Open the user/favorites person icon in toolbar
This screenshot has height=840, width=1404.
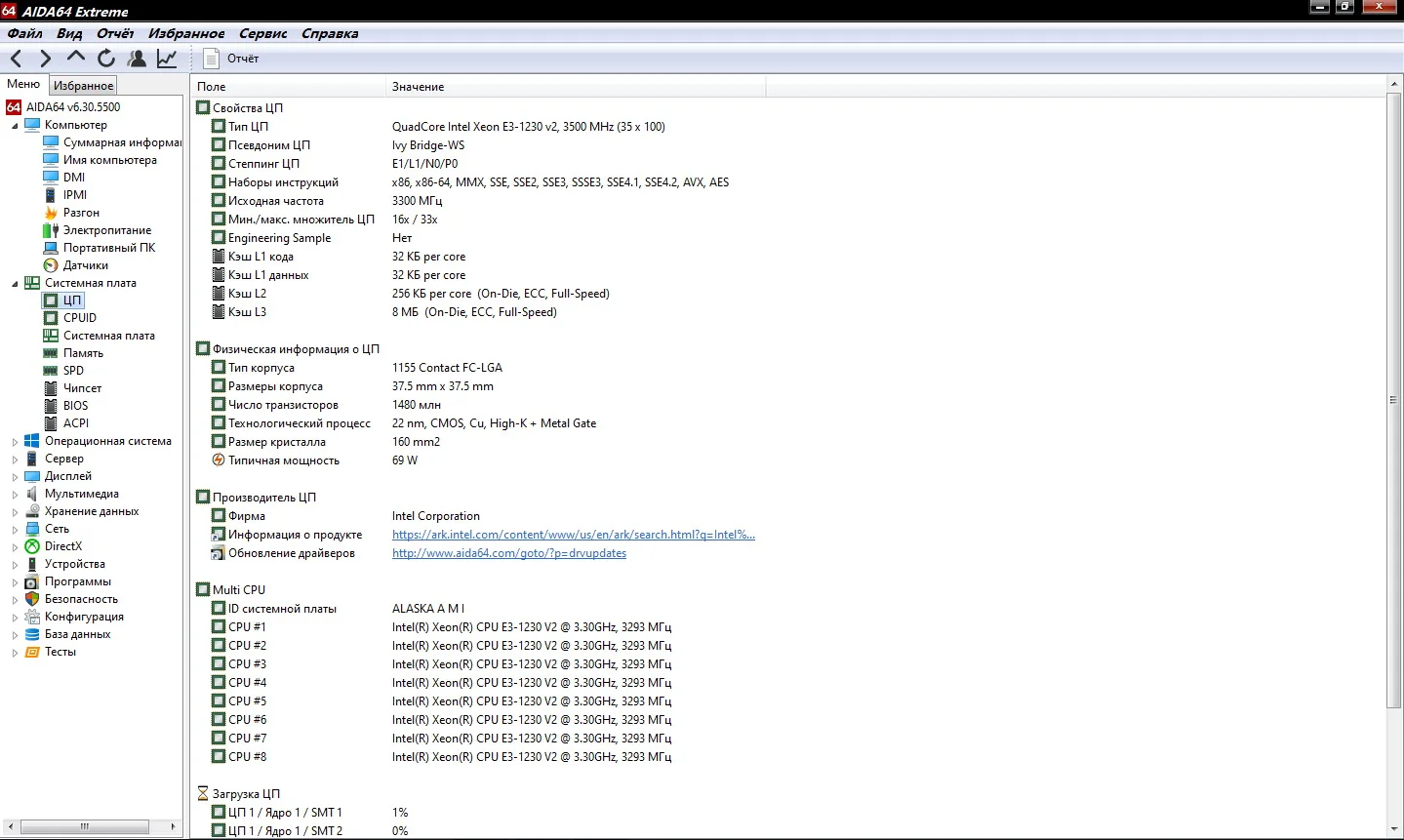[x=137, y=59]
